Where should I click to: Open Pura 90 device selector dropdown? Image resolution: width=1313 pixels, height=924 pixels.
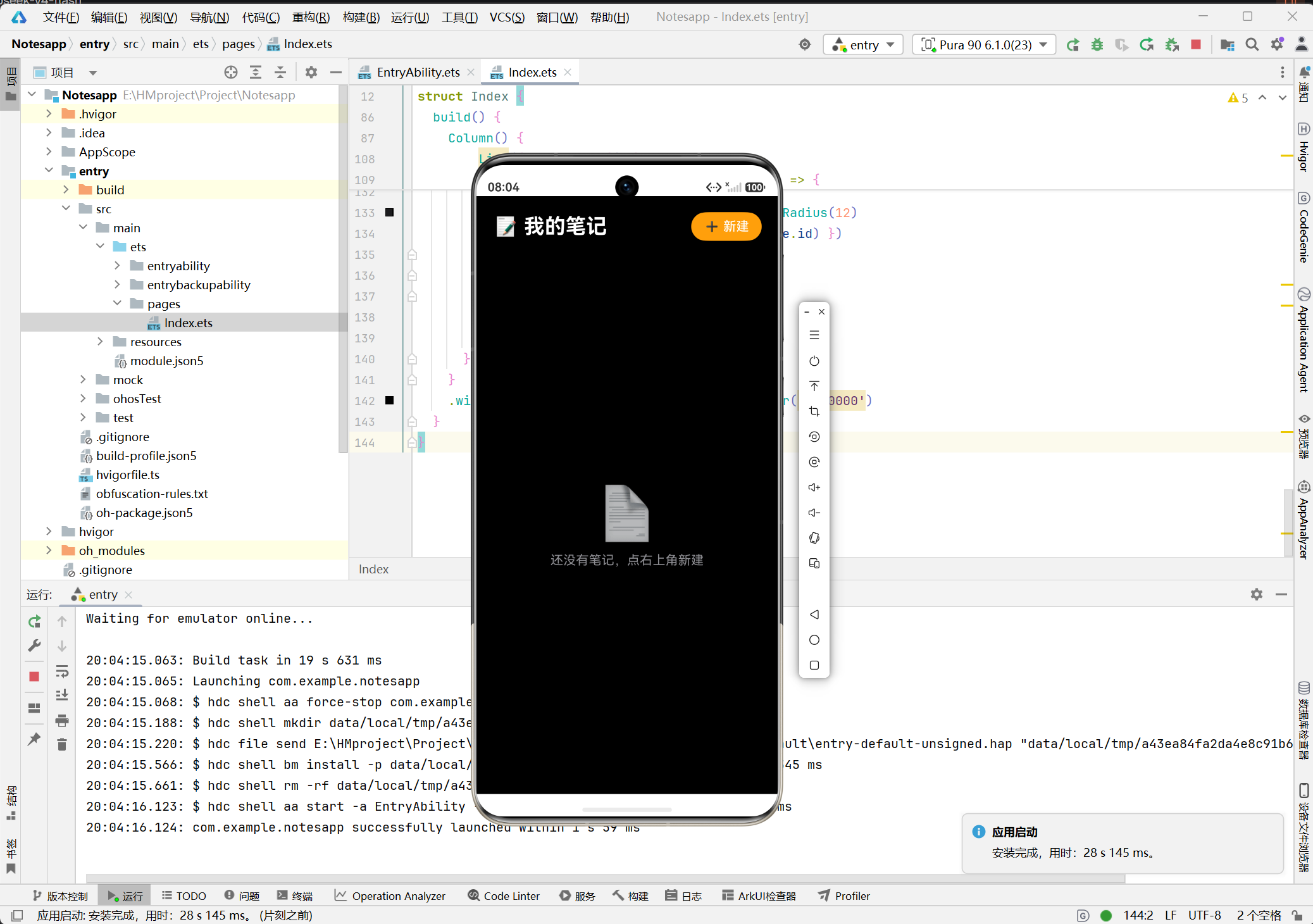[985, 45]
